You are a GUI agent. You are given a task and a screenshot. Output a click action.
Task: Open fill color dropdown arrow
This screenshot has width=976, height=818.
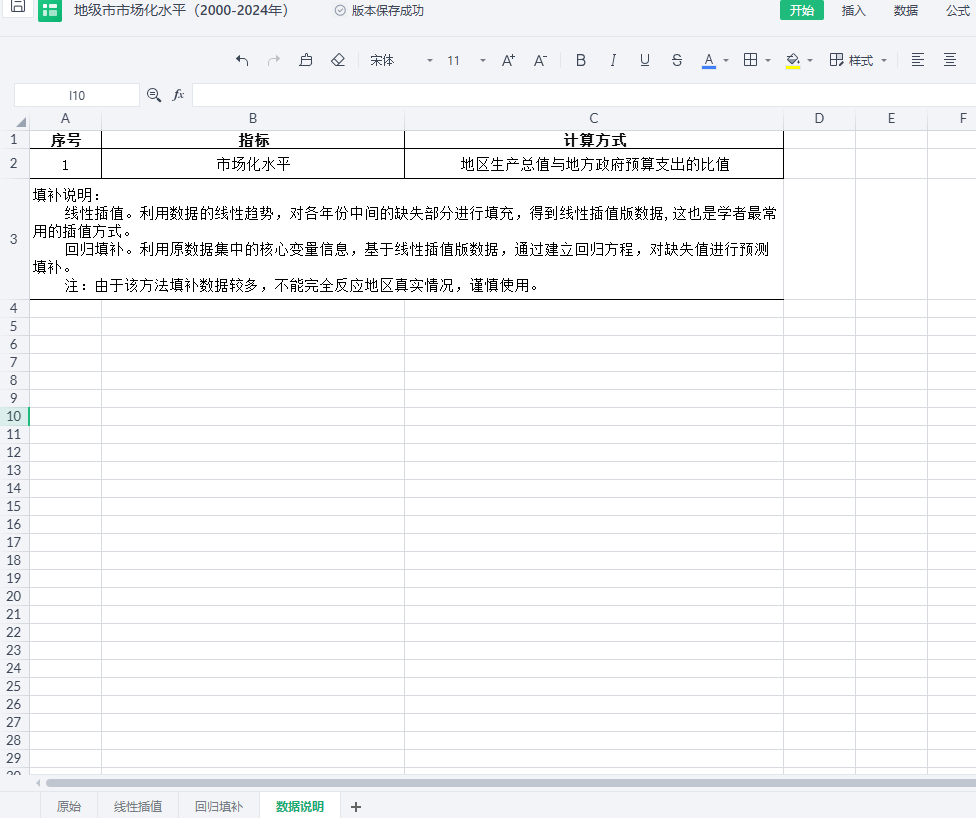(810, 61)
